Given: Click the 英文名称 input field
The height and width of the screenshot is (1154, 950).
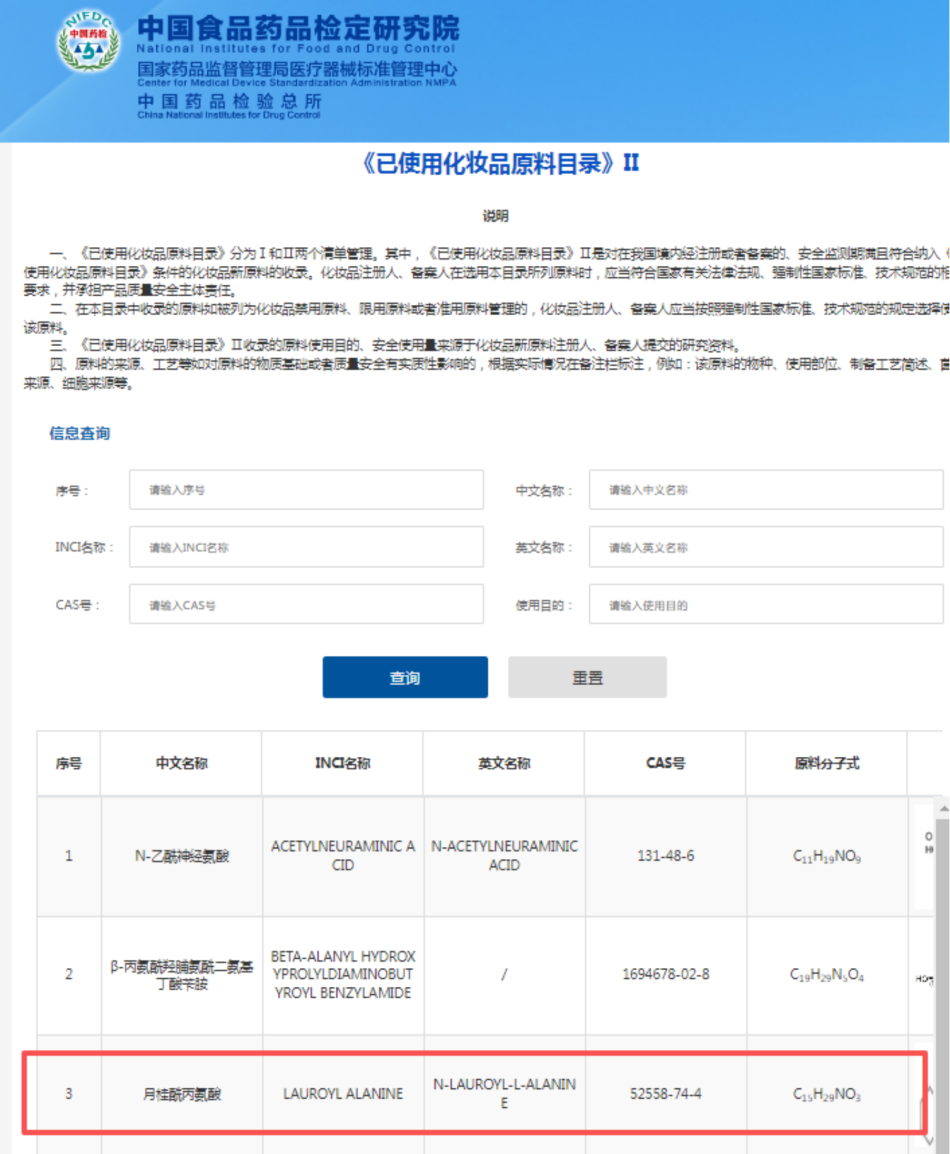Looking at the screenshot, I should tap(765, 546).
